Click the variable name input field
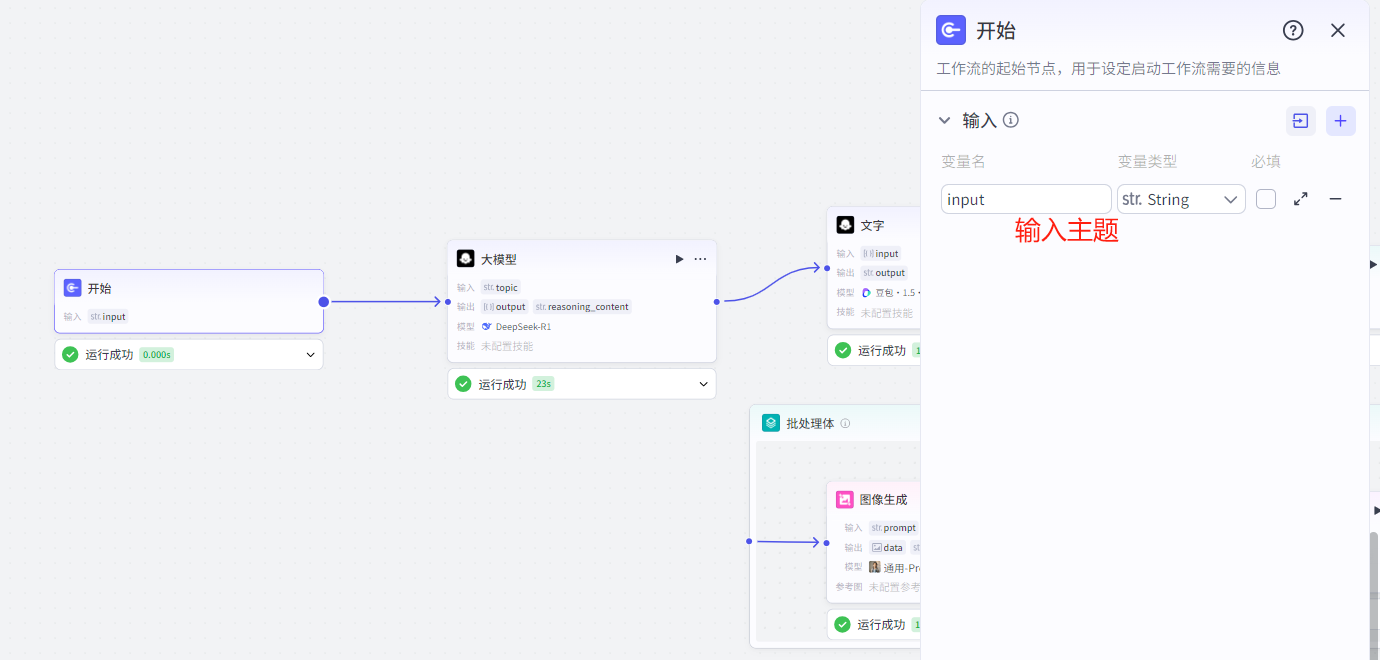1380x660 pixels. click(1026, 199)
